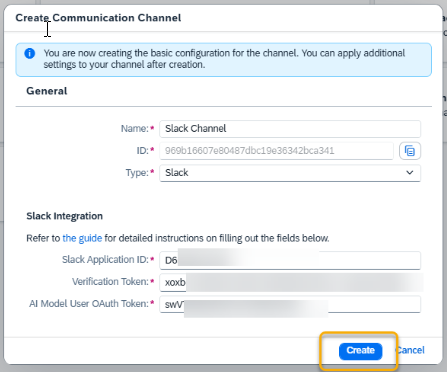This screenshot has height=372, width=447.
Task: Click the blue Create button
Action: point(360,351)
